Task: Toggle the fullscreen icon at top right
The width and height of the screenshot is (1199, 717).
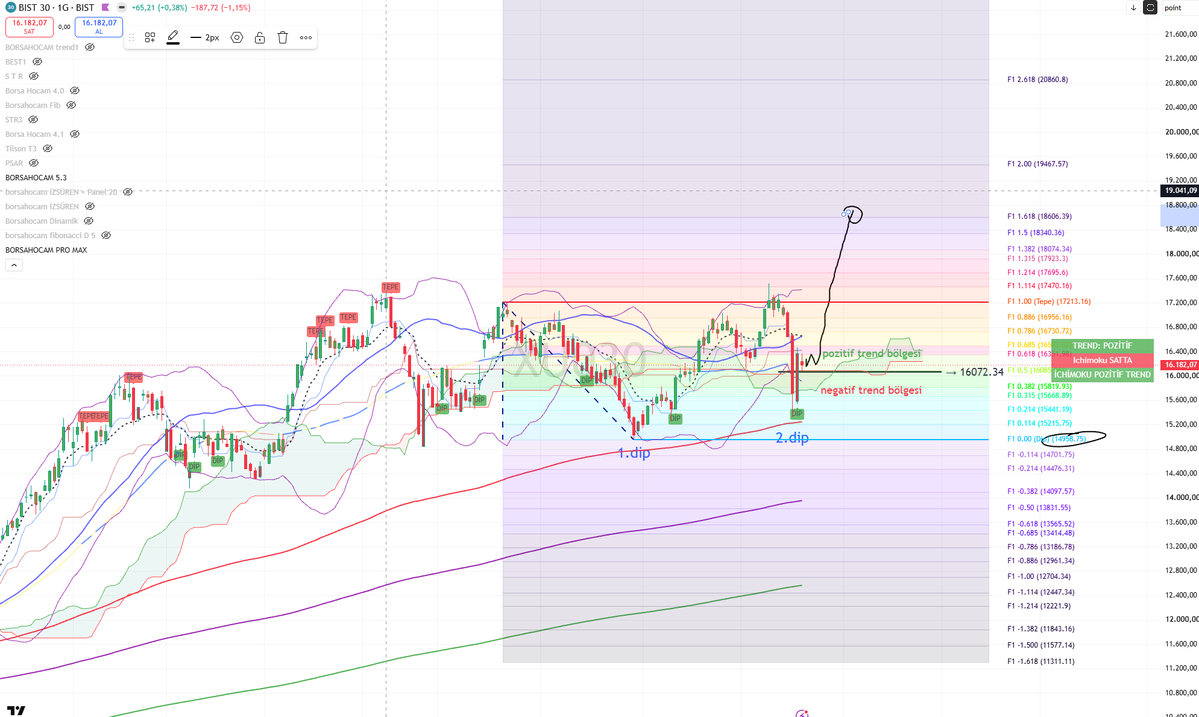Action: click(x=1150, y=8)
